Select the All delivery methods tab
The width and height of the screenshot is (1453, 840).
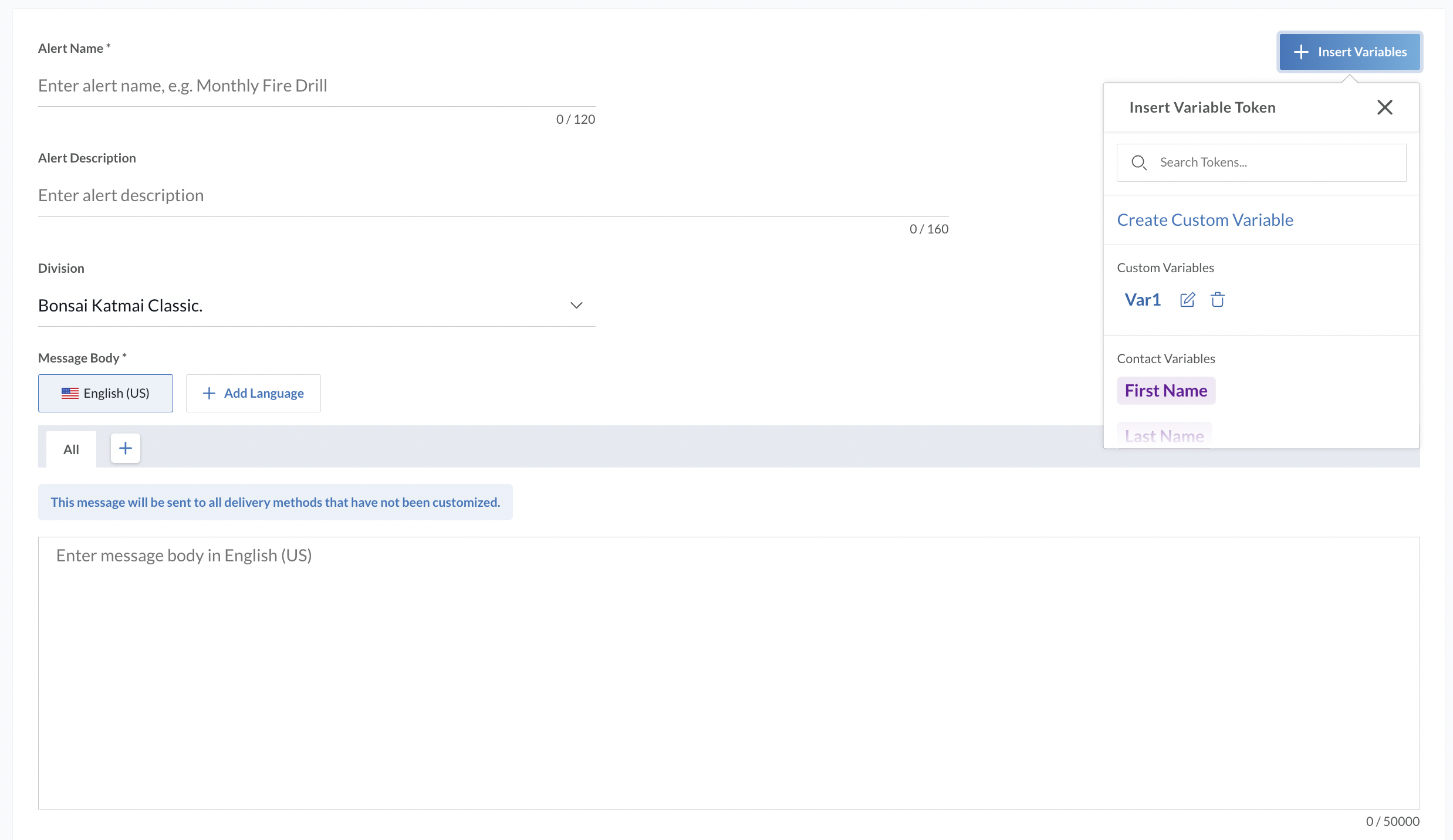click(x=71, y=449)
